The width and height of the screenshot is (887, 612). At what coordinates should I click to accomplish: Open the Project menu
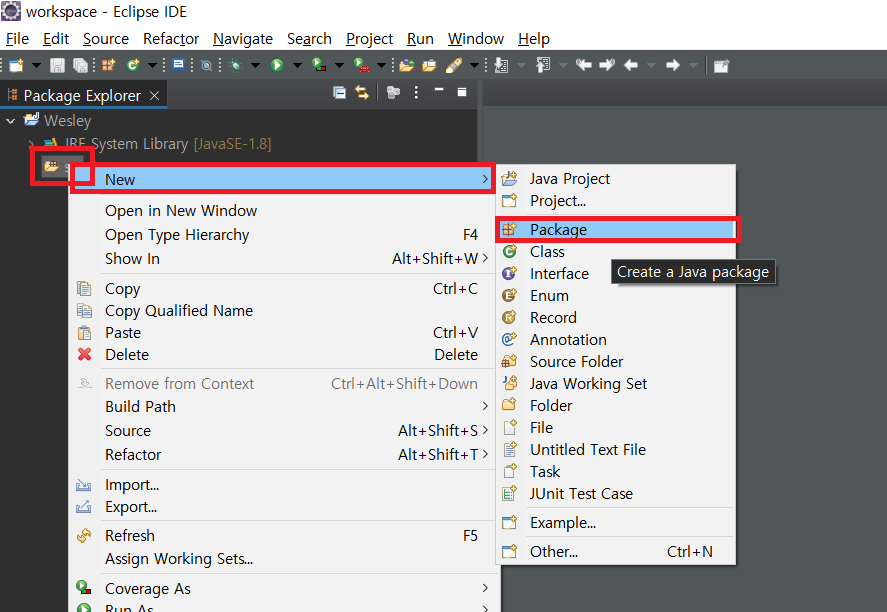pos(369,38)
